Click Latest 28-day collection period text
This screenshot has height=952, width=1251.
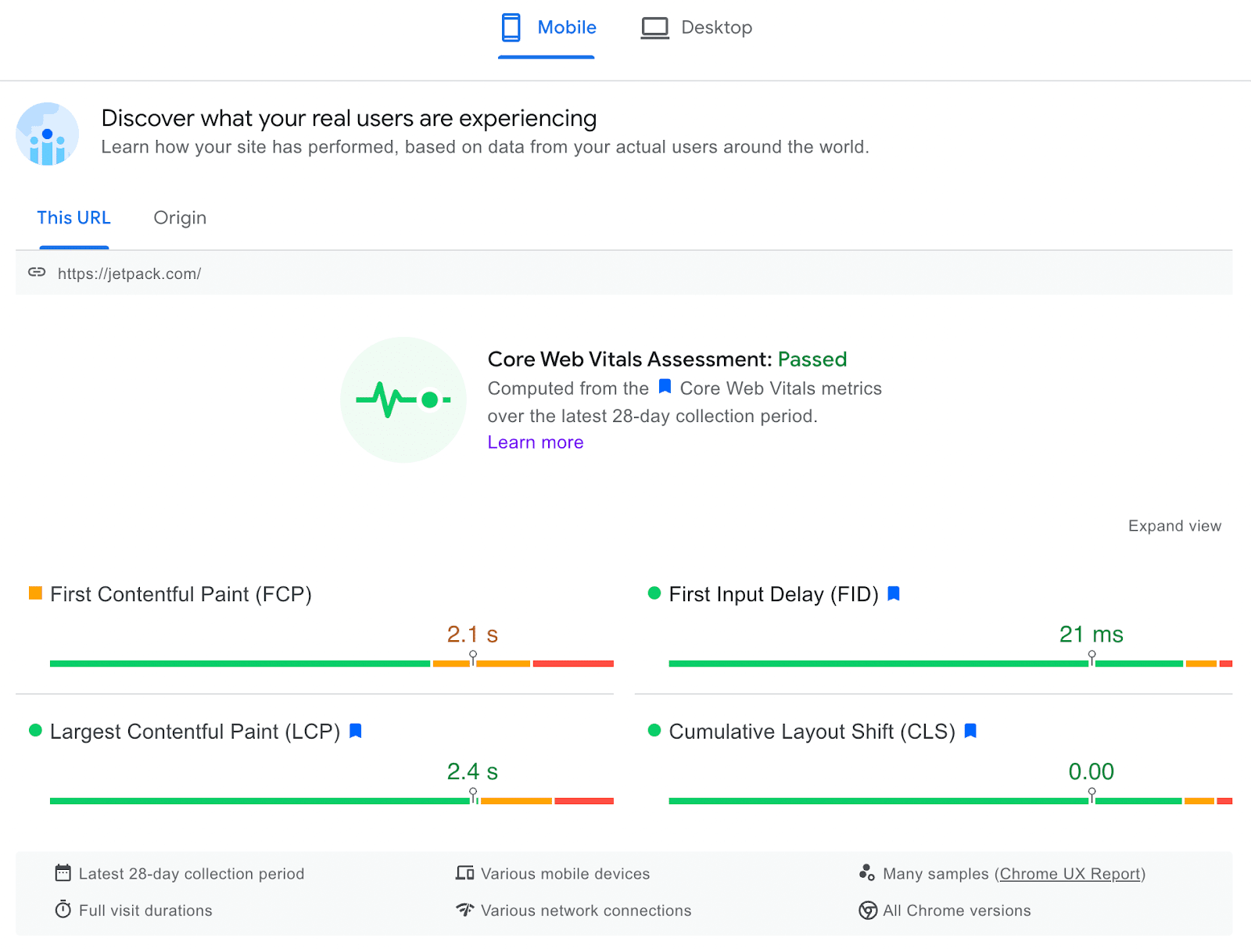coord(192,874)
